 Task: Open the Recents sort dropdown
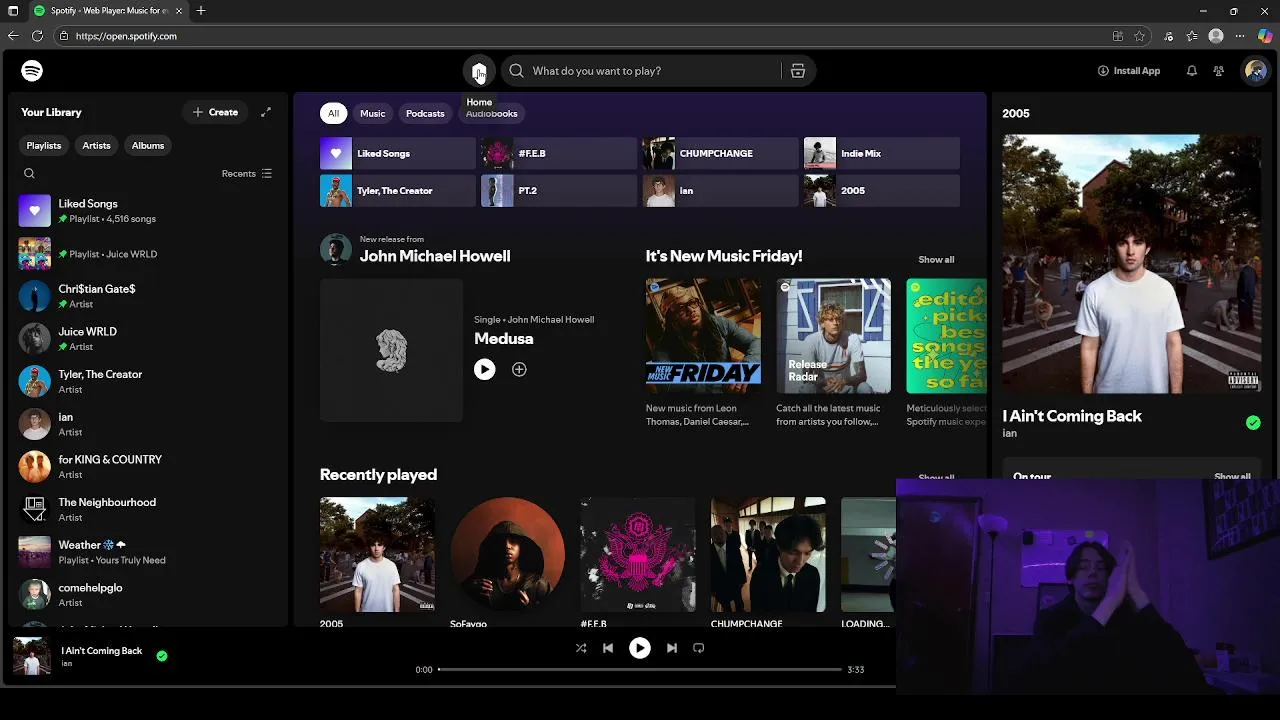[x=246, y=174]
